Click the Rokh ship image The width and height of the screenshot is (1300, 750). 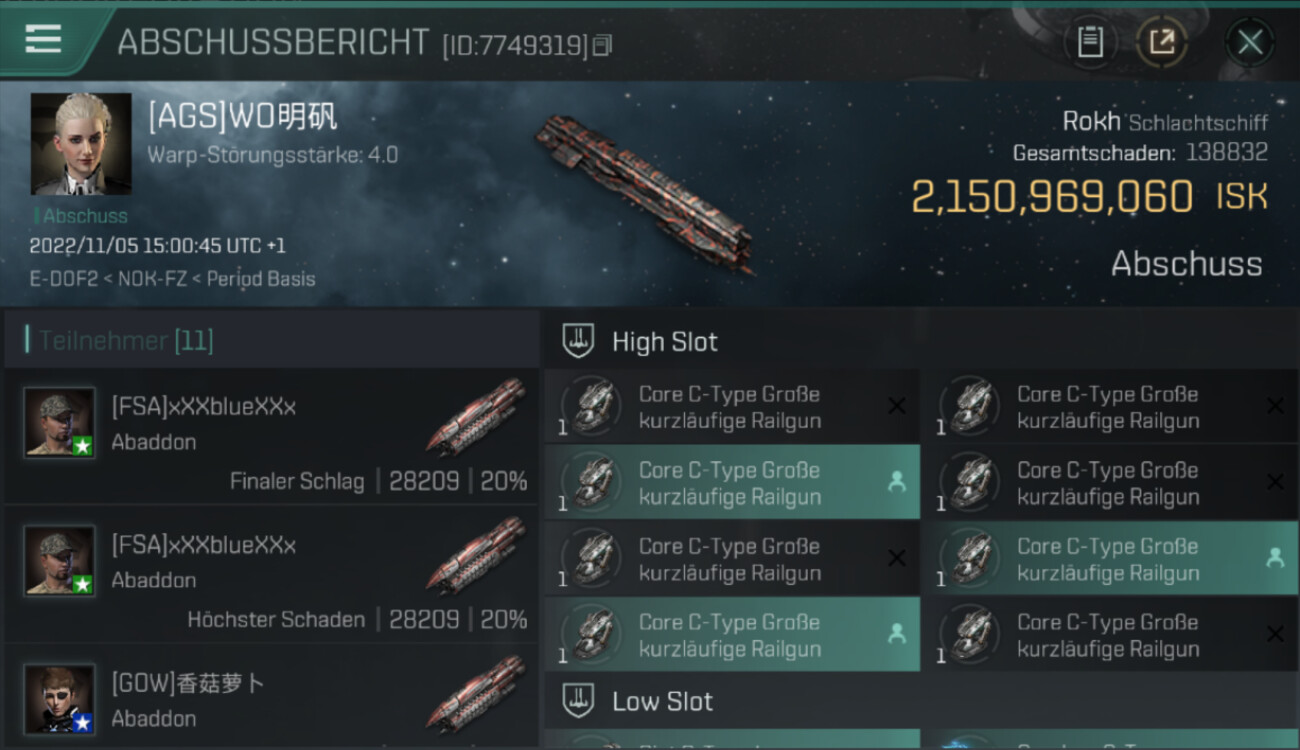coord(643,191)
